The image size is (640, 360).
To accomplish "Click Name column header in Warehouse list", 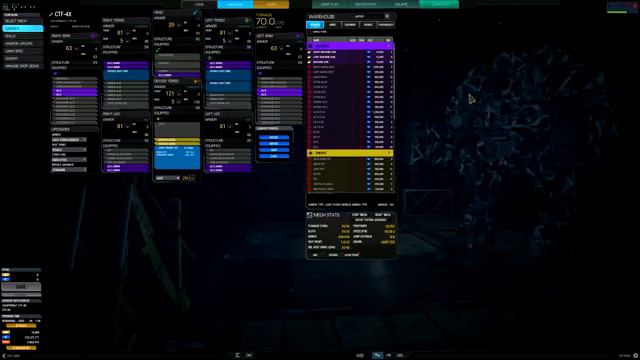I will (316, 40).
